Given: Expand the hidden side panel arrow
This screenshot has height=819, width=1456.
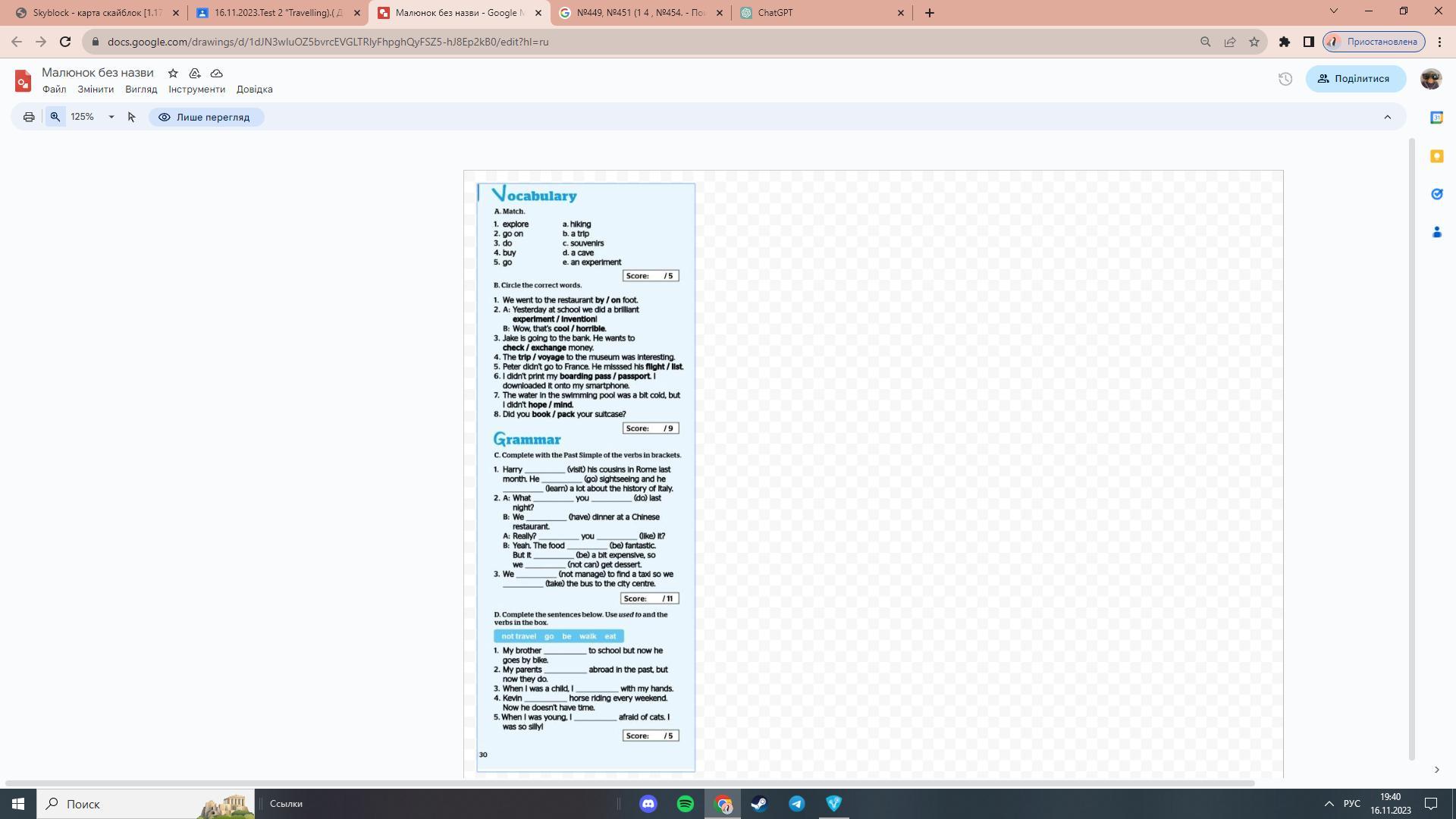Looking at the screenshot, I should [x=1436, y=770].
